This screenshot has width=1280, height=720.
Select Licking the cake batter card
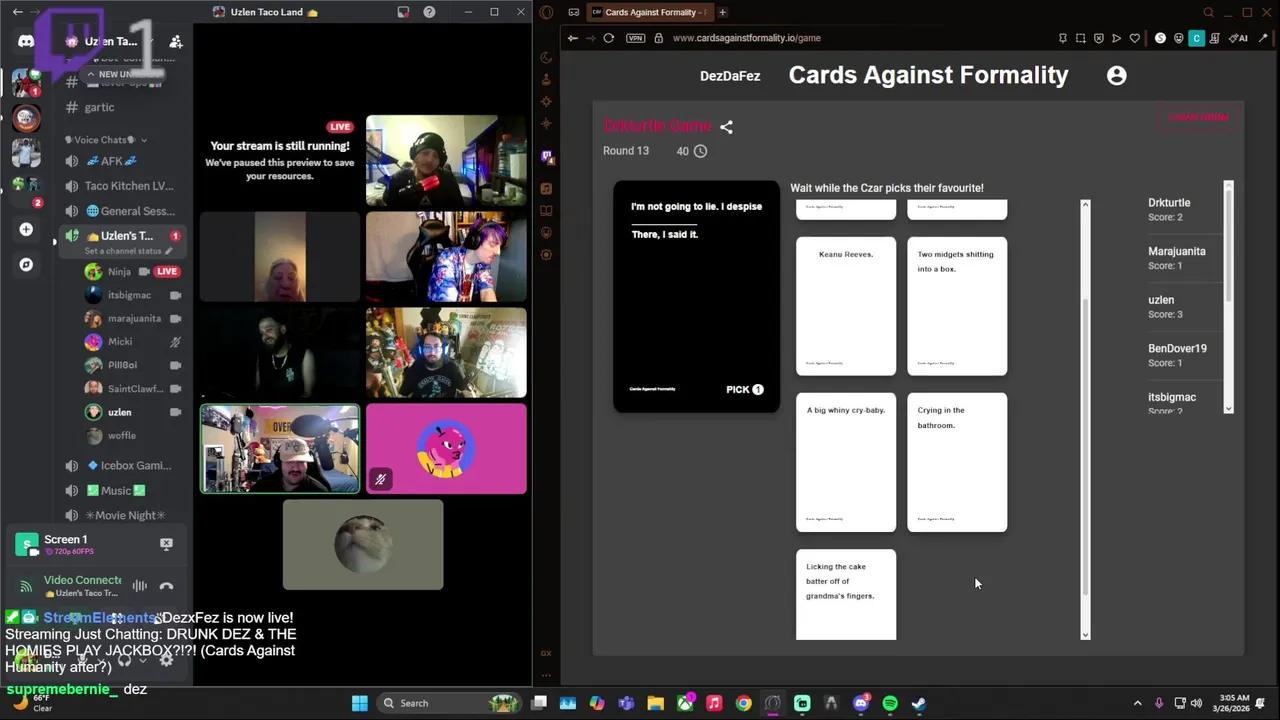tap(846, 594)
